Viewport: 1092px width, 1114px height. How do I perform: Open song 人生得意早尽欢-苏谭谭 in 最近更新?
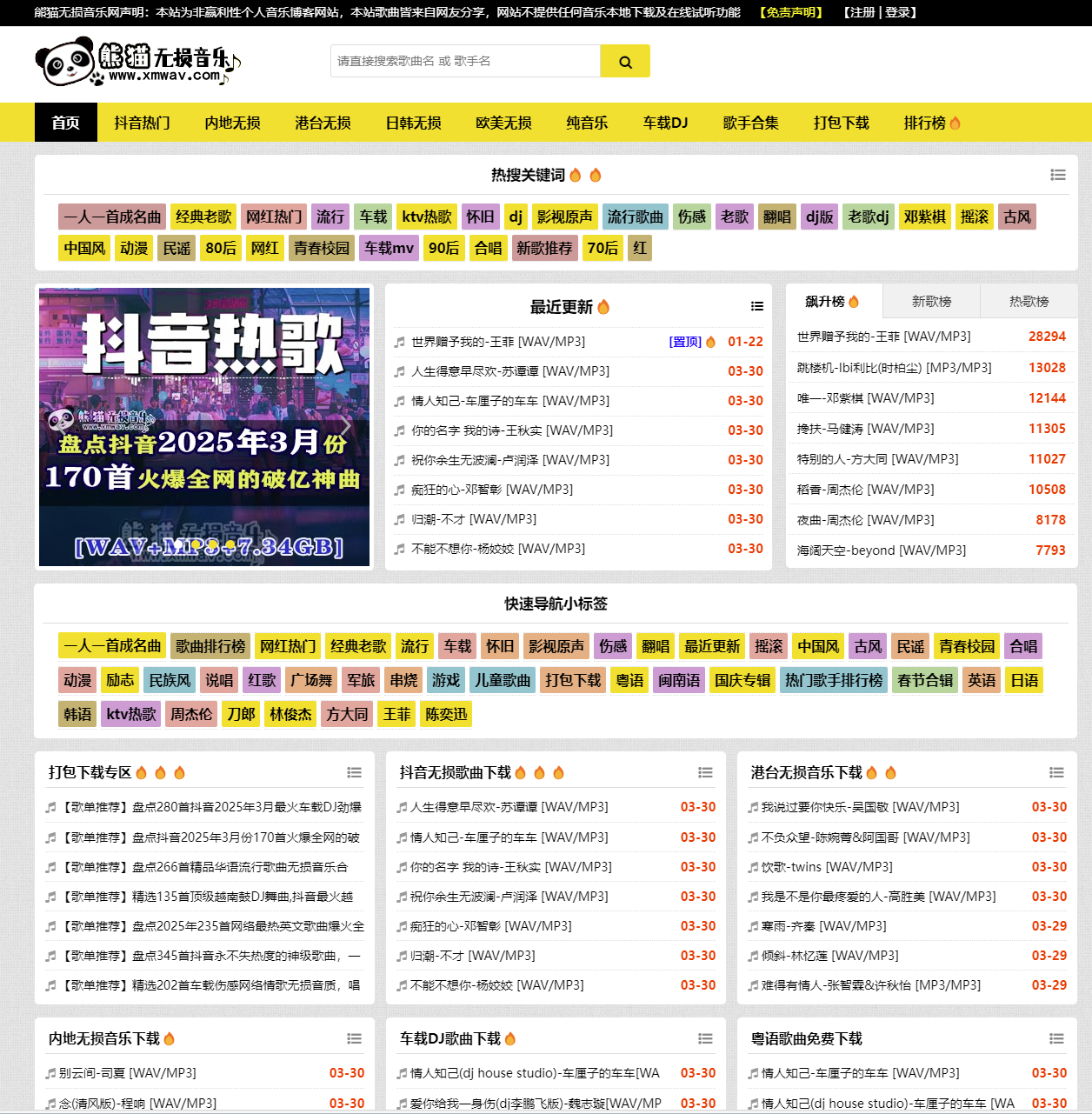(x=510, y=371)
